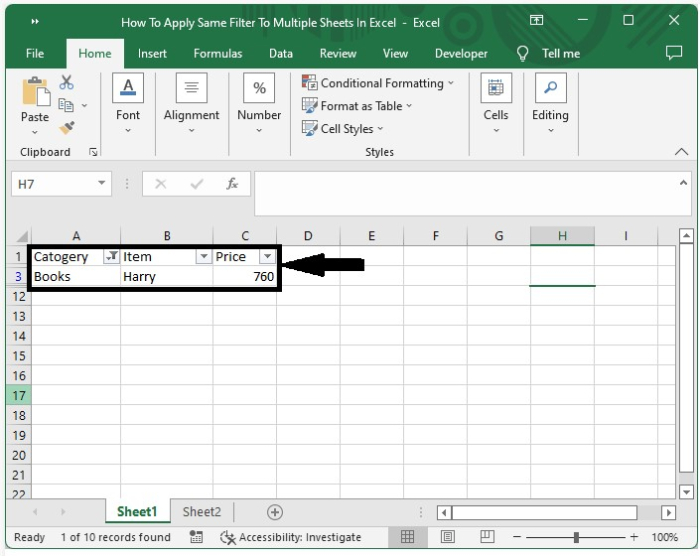Click the vertical scrollbar track
Viewport: 700px width, 556px height.
(686, 357)
